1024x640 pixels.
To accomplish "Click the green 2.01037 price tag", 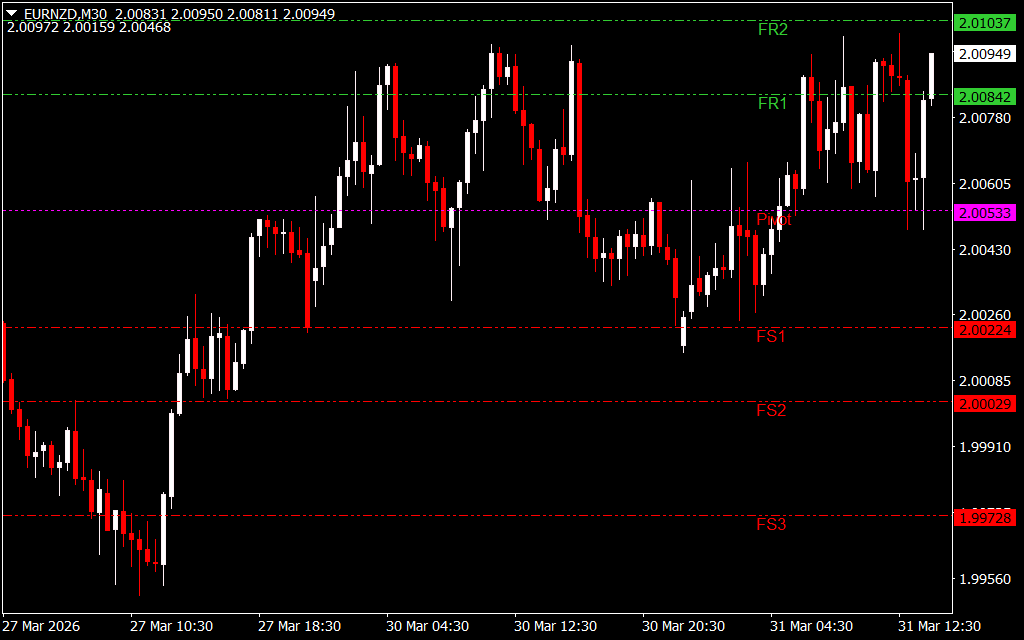I will click(x=985, y=22).
